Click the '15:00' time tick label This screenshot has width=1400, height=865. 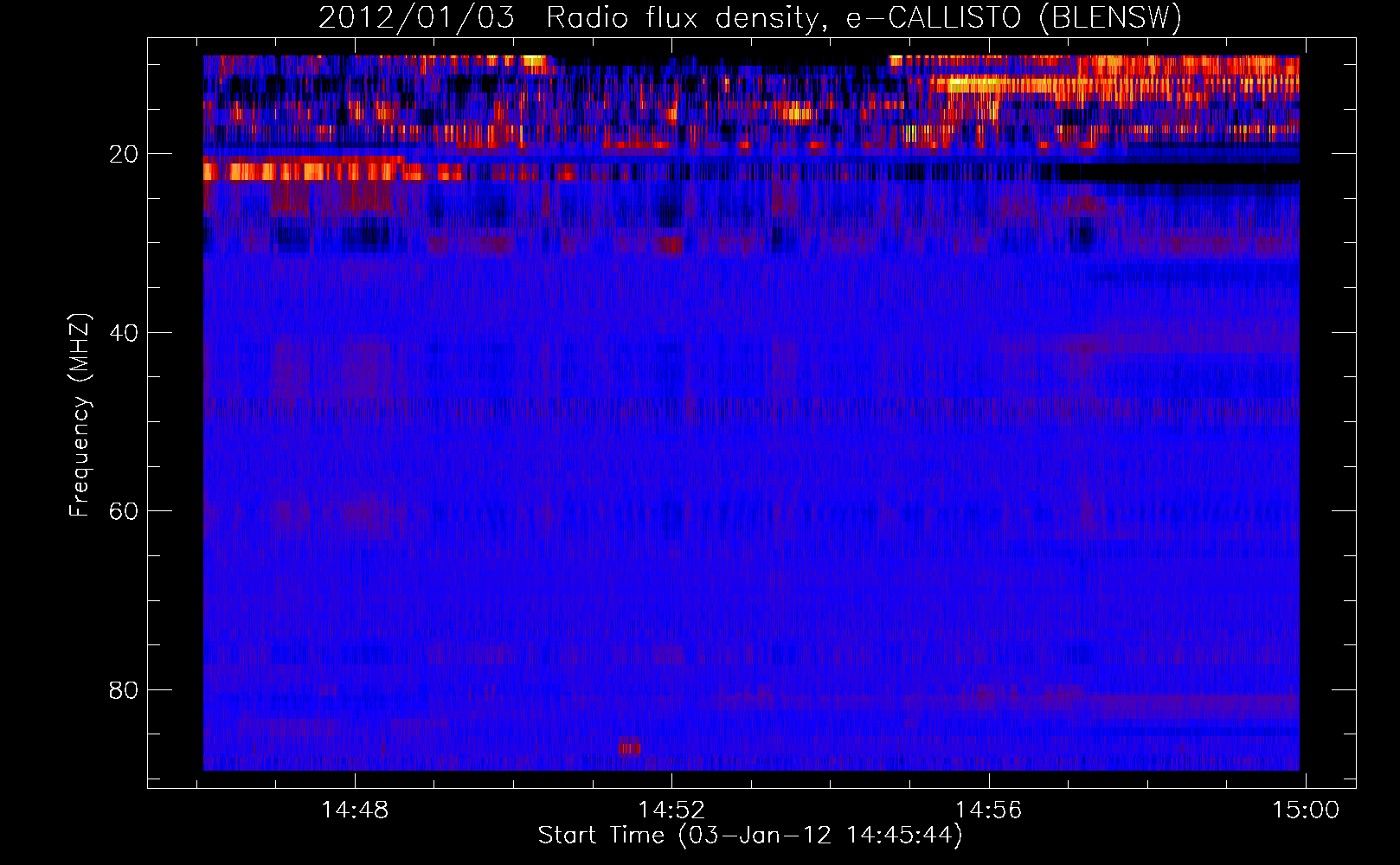pyautogui.click(x=1305, y=811)
